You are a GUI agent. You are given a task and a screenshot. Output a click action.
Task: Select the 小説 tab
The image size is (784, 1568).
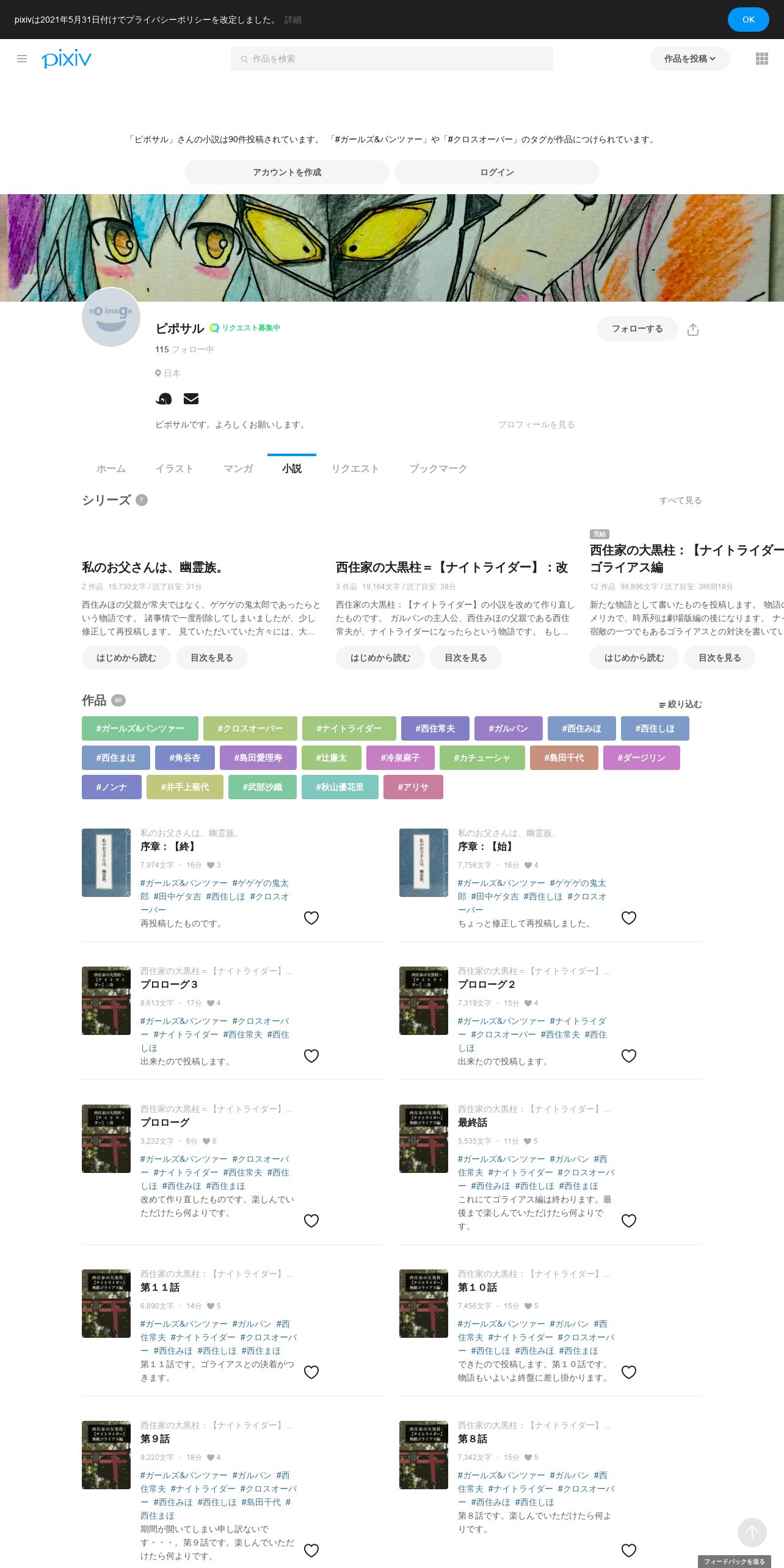tap(292, 468)
